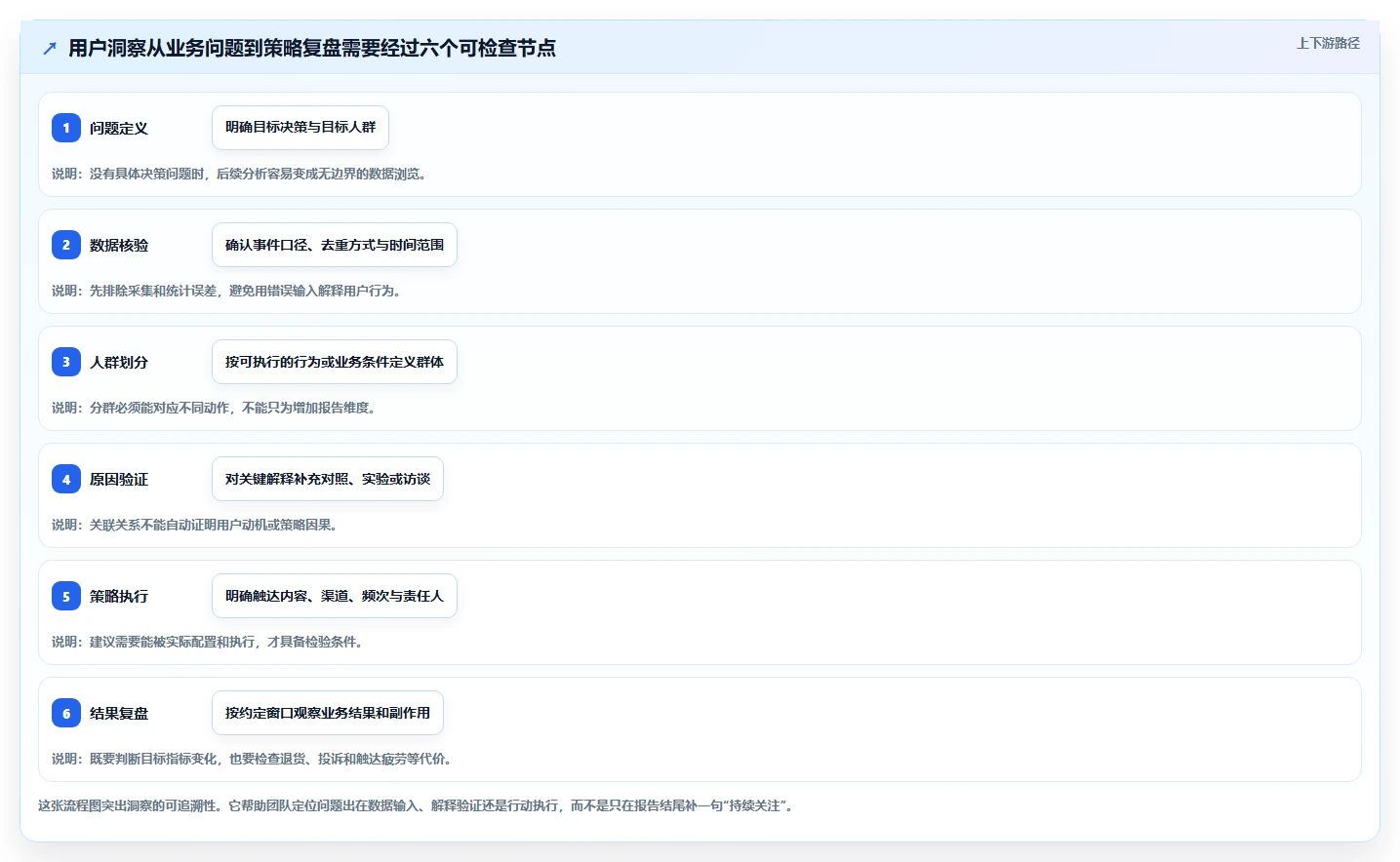
Task: Select the 明确目标决策与目标人群 chip
Action: coord(300,128)
